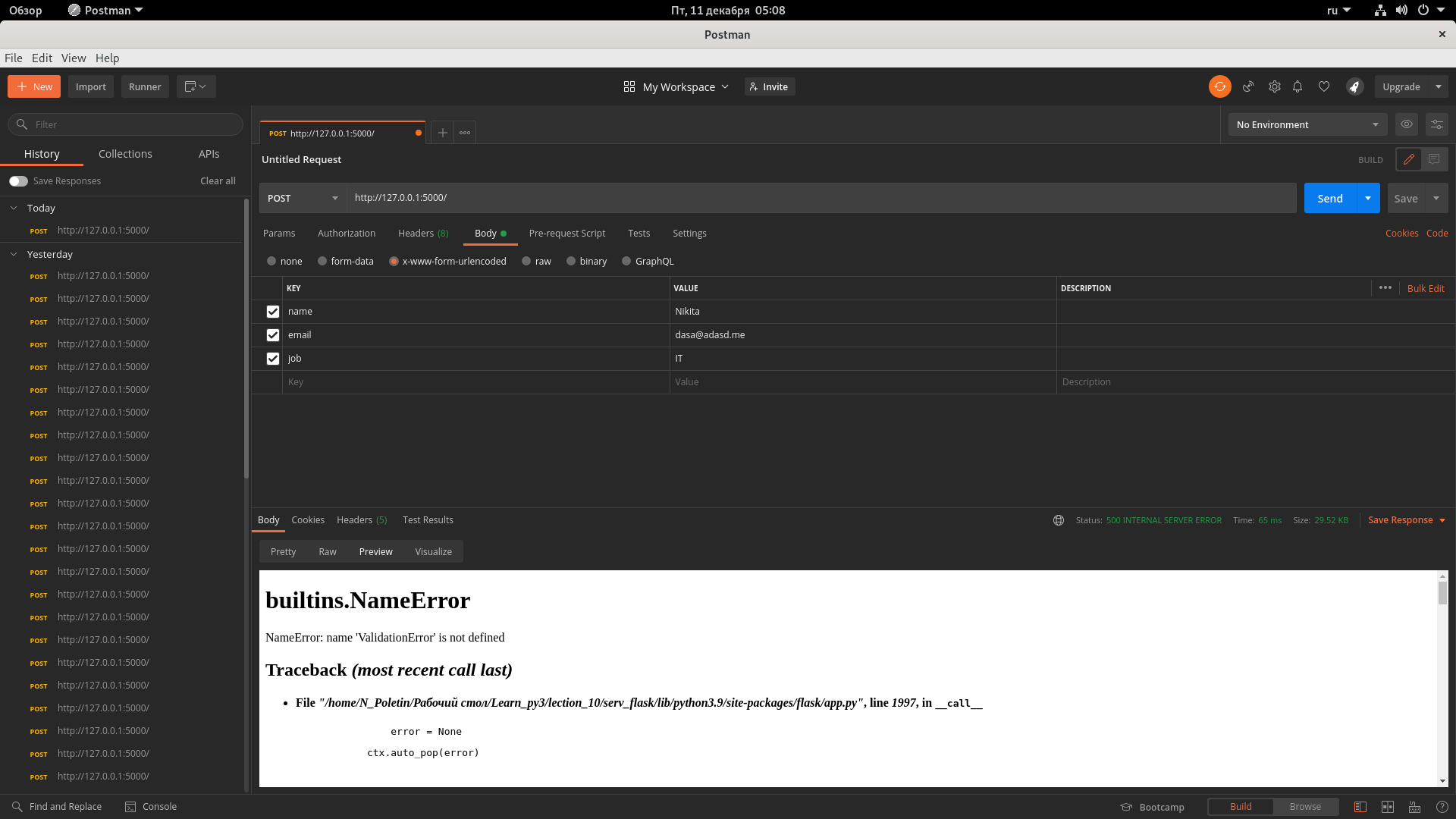Screen dimensions: 1456x819
Task: Open Console in the status bar
Action: 151,807
